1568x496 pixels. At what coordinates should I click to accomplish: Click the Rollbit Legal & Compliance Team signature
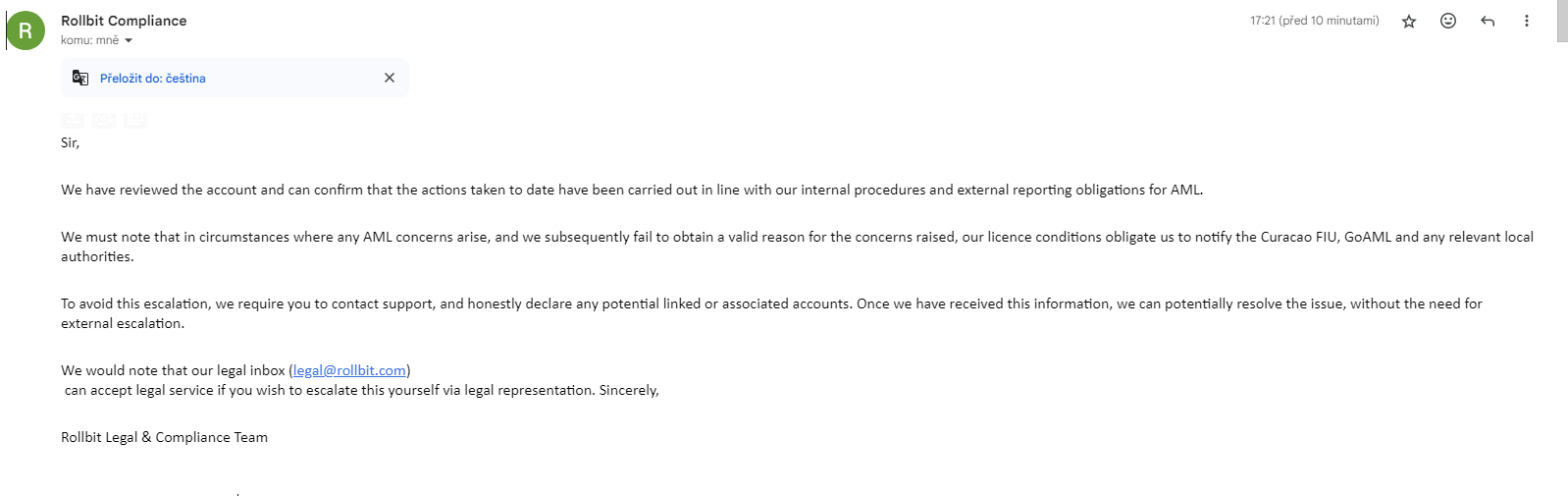point(164,437)
